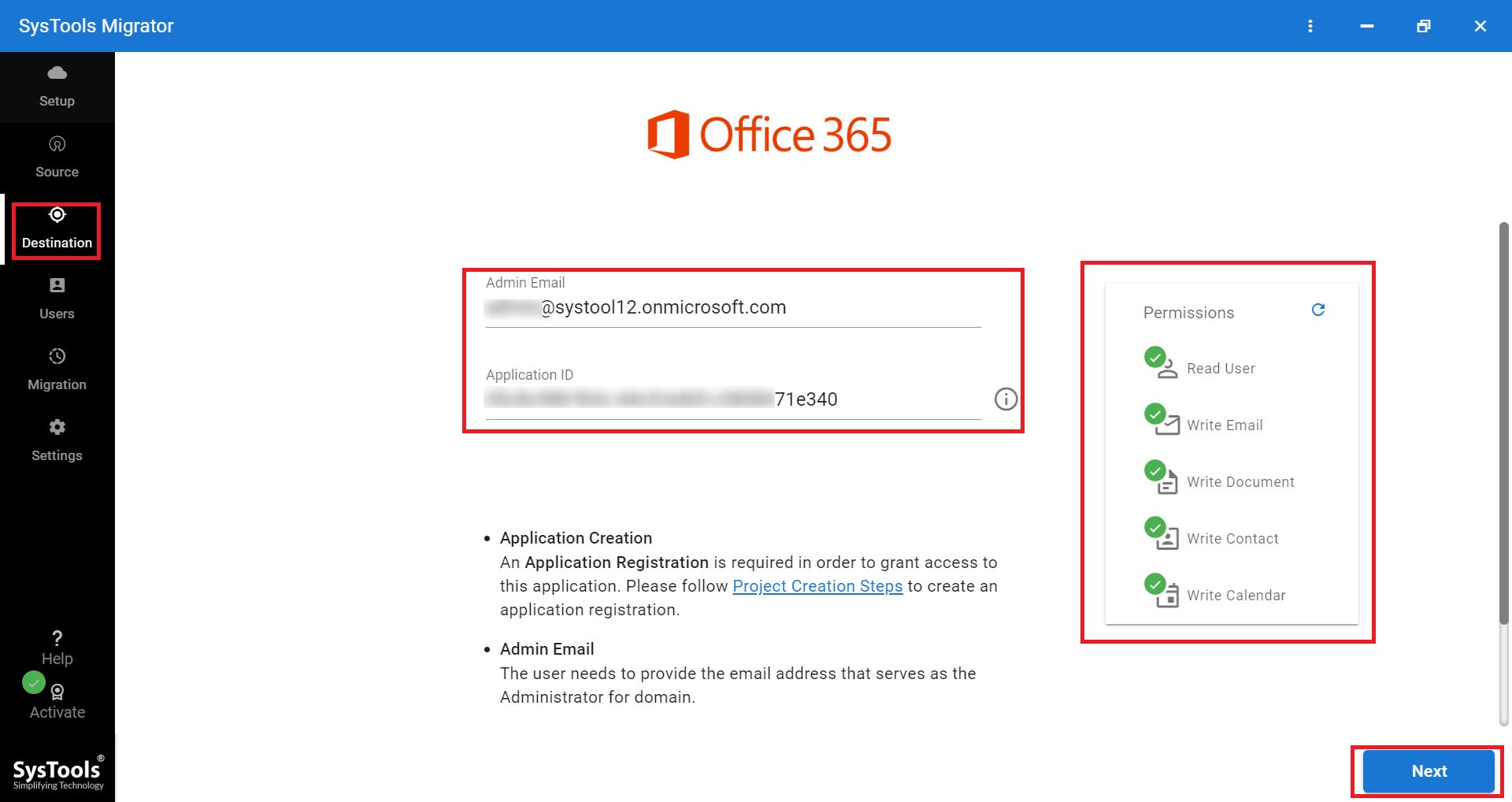1512x802 pixels.
Task: Minimize the SysTools Migrator window
Action: pos(1367,26)
